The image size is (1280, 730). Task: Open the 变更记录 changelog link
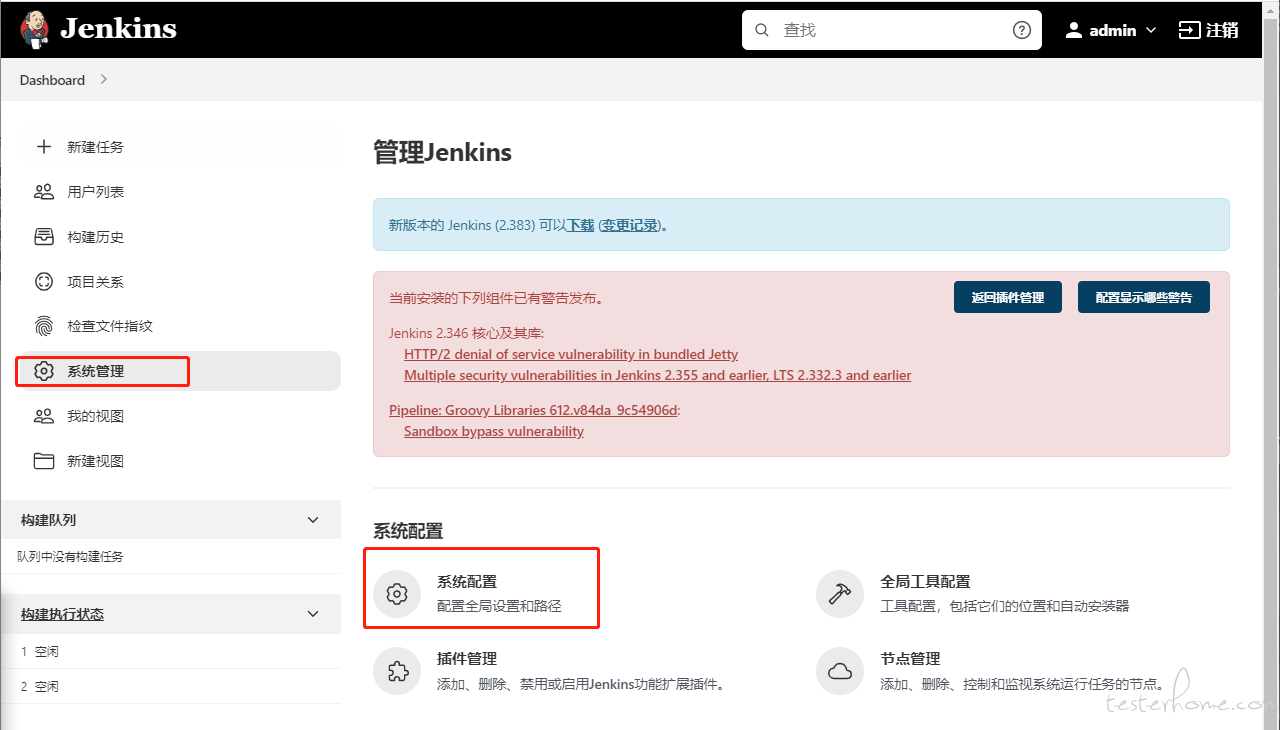pos(630,225)
